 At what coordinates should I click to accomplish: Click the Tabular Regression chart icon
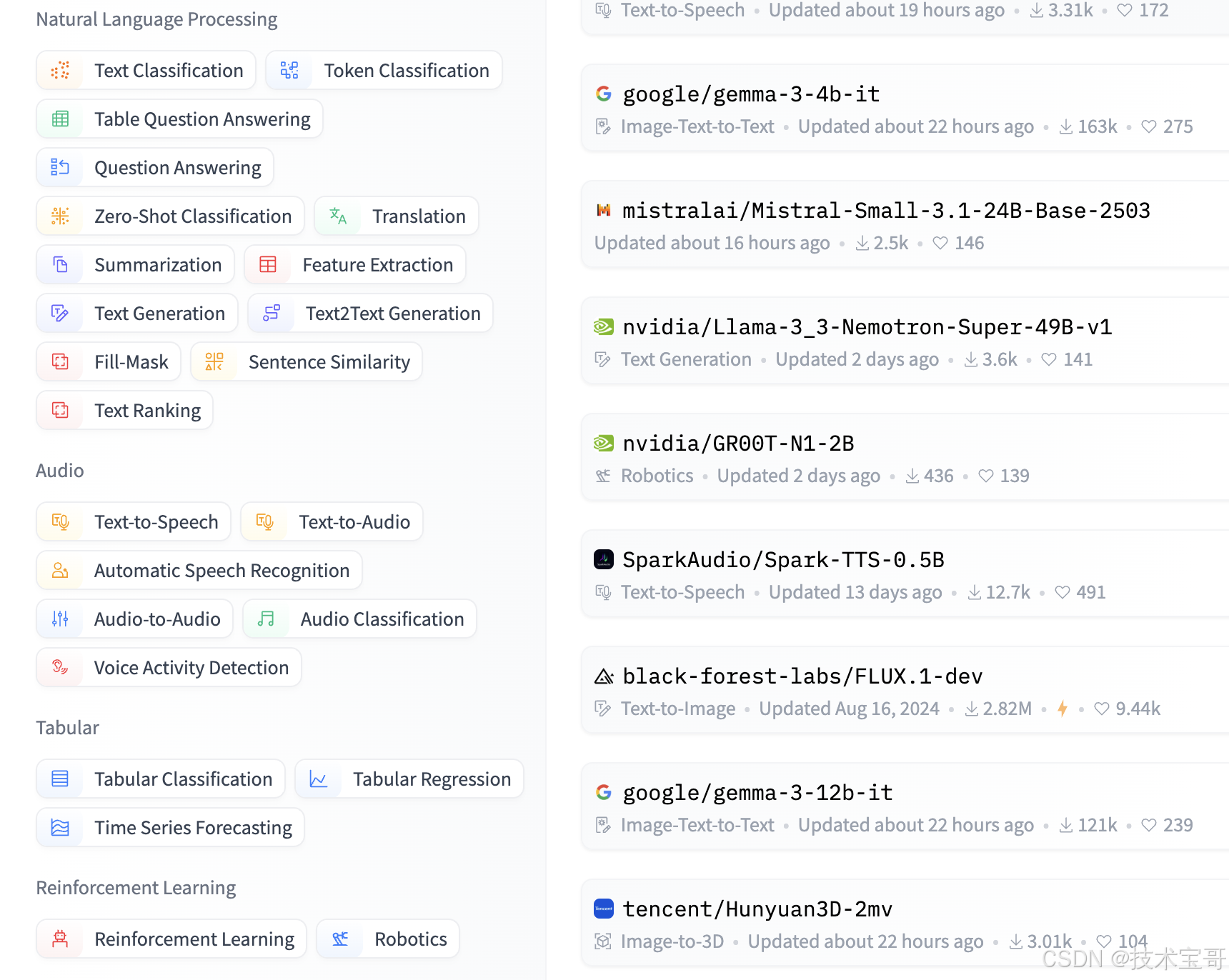click(319, 779)
